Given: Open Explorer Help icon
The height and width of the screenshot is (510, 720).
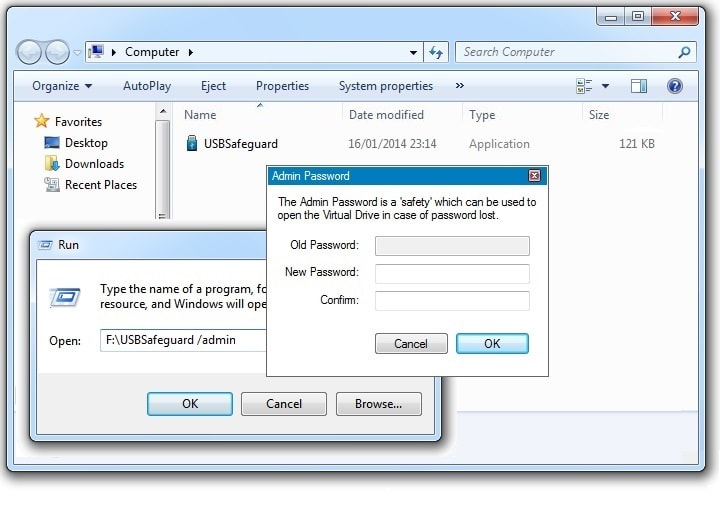Looking at the screenshot, I should coord(675,86).
